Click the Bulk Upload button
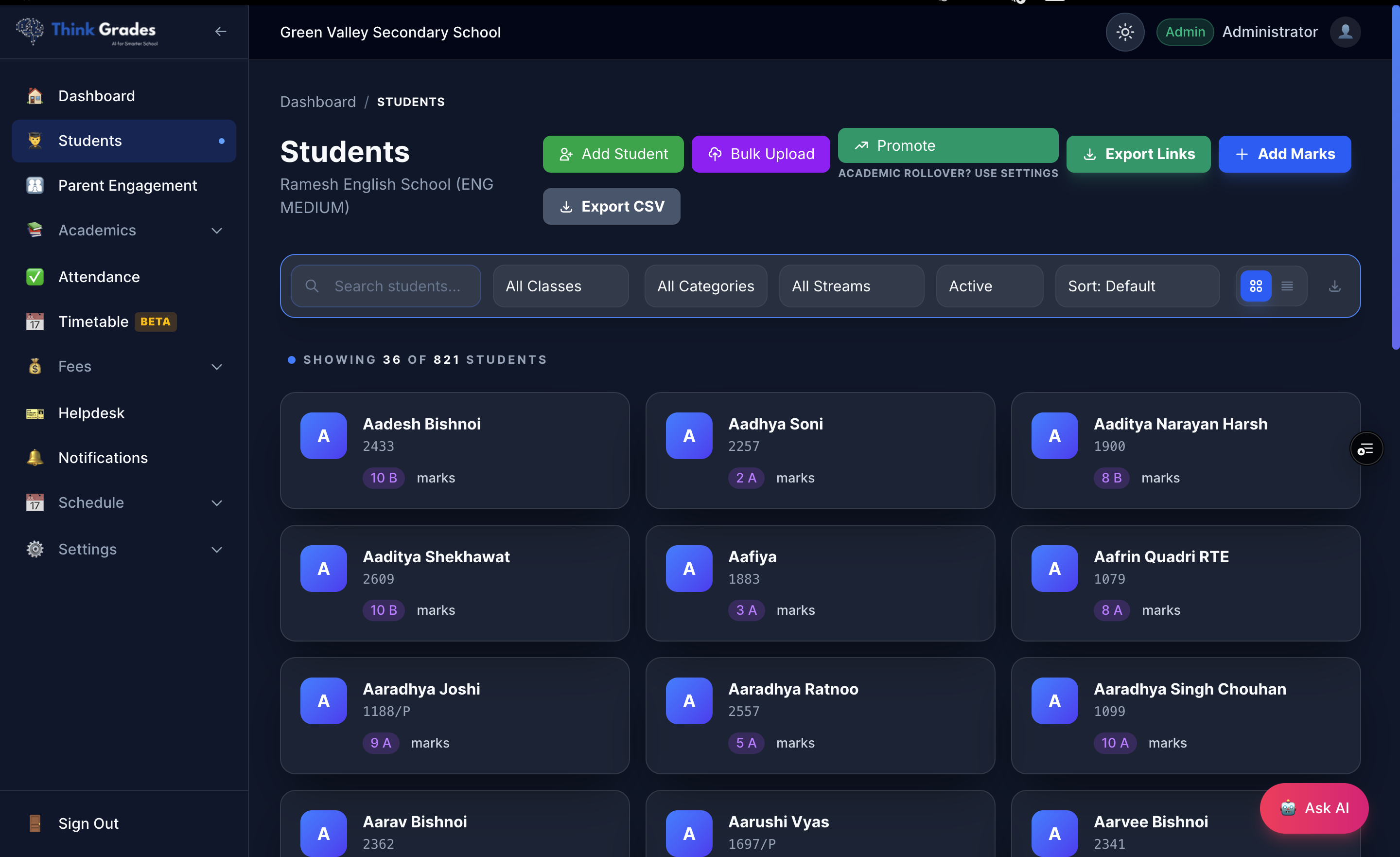This screenshot has height=857, width=1400. click(760, 154)
